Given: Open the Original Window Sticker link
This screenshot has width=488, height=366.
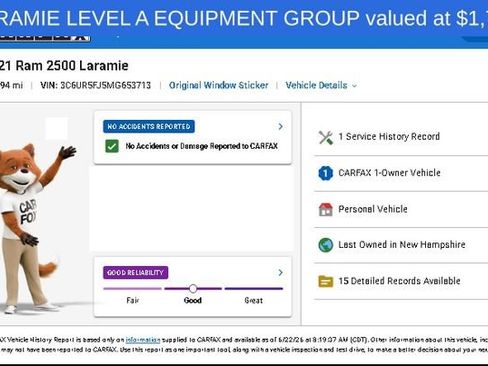Looking at the screenshot, I should click(x=218, y=85).
